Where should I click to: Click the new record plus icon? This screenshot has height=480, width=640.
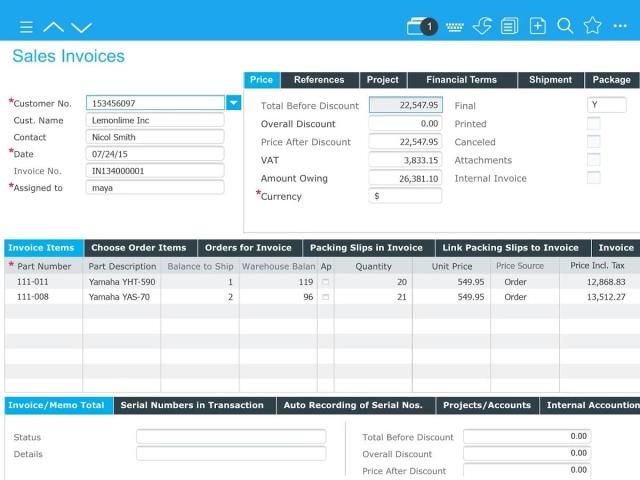pyautogui.click(x=538, y=27)
